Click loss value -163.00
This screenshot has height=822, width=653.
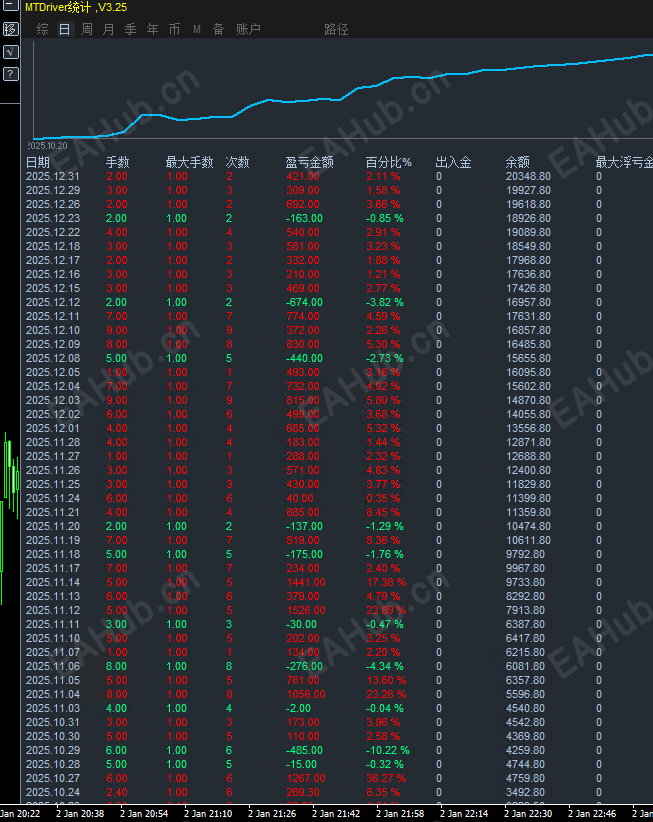304,219
